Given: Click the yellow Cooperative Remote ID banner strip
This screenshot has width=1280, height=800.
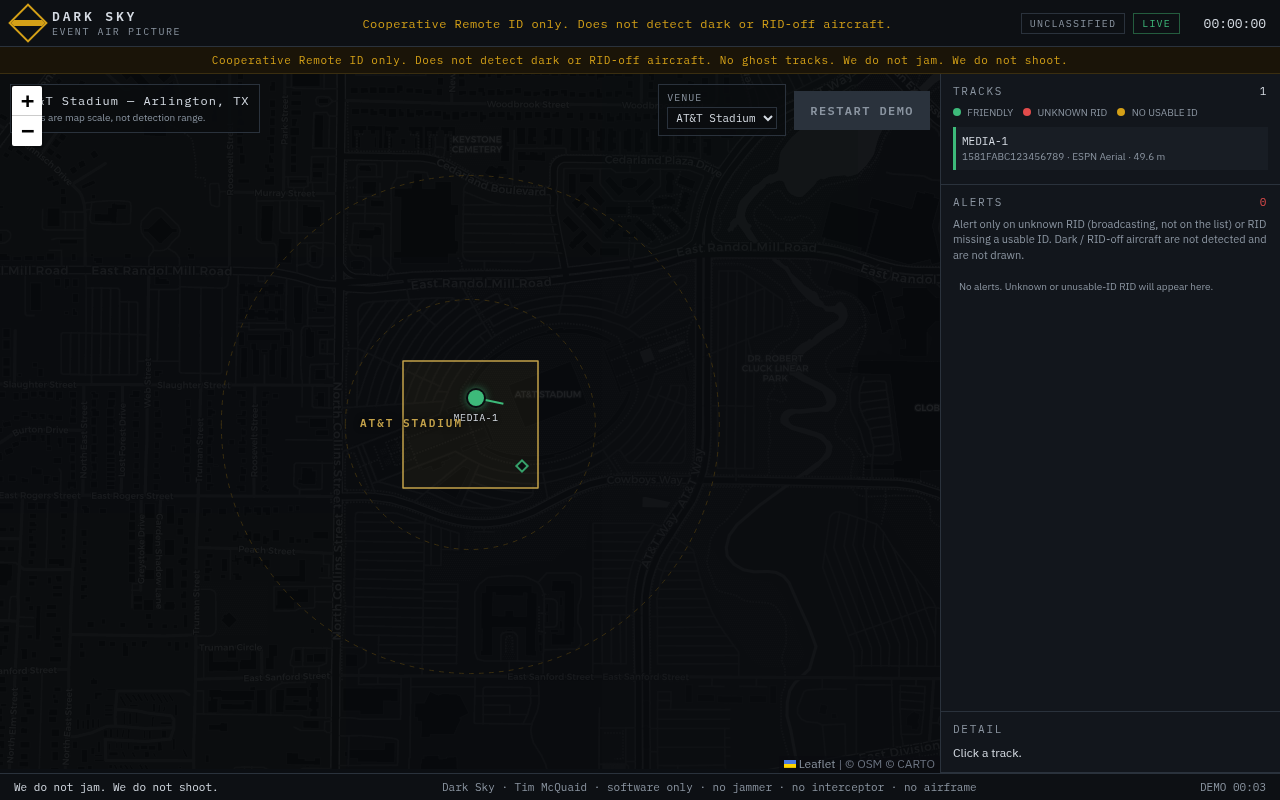Looking at the screenshot, I should tap(640, 60).
